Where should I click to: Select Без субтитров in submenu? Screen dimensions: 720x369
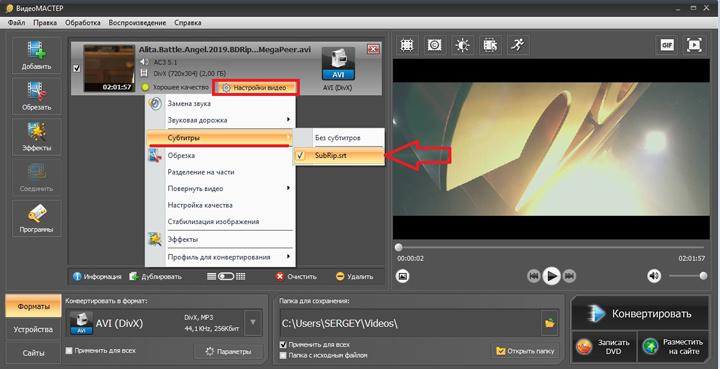click(x=339, y=138)
